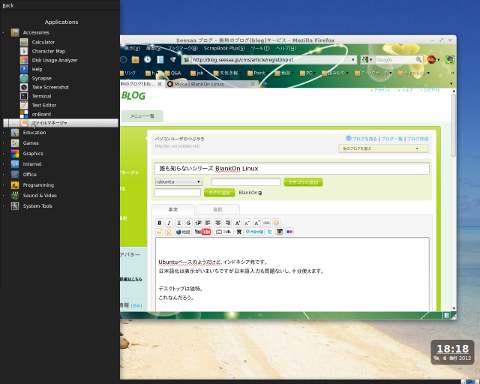Click Bold icon in blog editor
The height and width of the screenshot is (384, 480).
(159, 223)
